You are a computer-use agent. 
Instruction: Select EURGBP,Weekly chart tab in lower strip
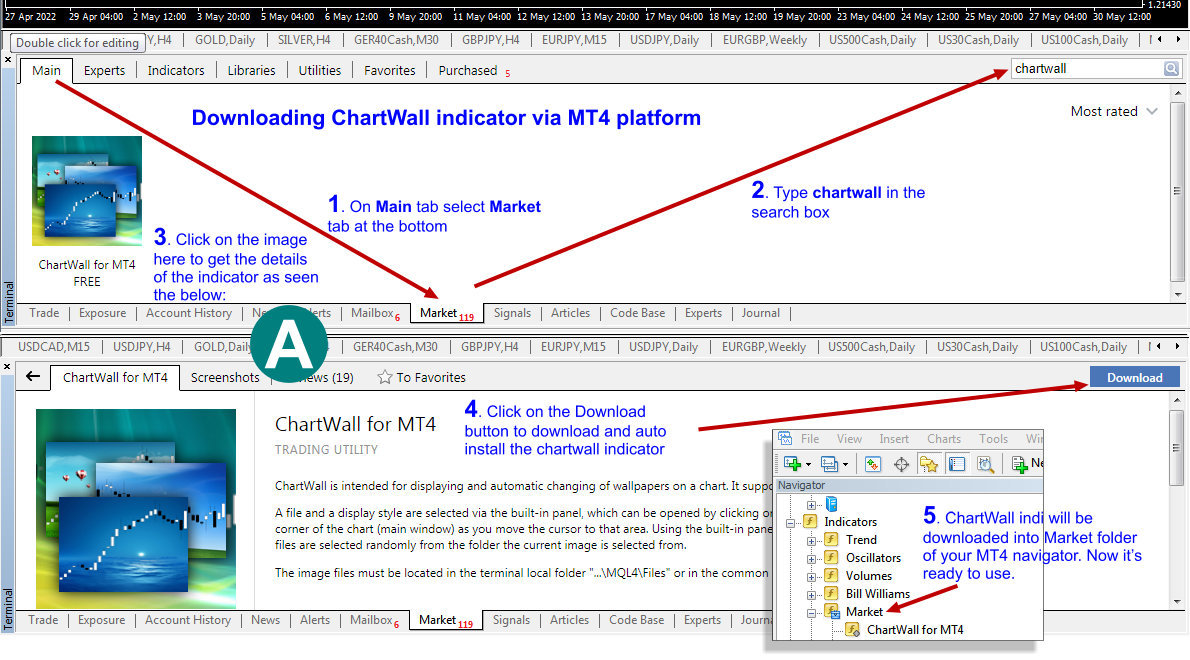tap(763, 347)
